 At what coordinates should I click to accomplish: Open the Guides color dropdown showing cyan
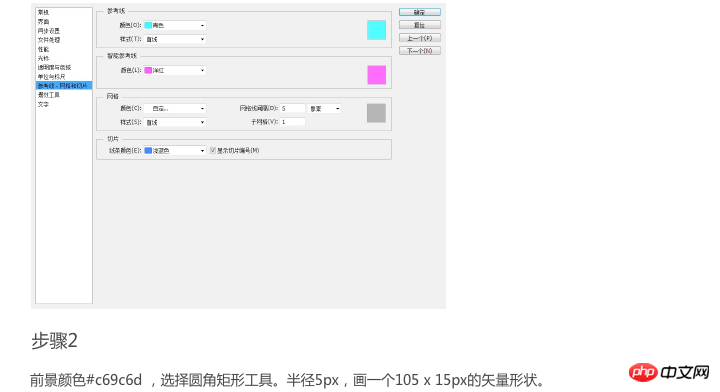pos(175,25)
